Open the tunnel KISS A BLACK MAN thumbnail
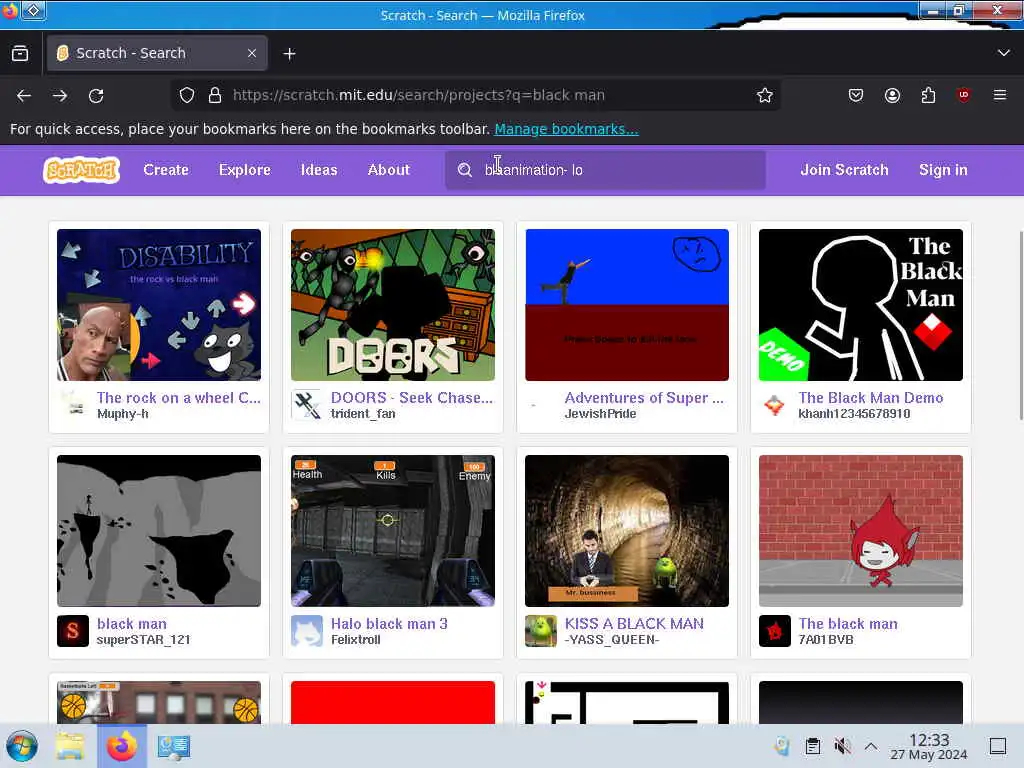 [627, 530]
